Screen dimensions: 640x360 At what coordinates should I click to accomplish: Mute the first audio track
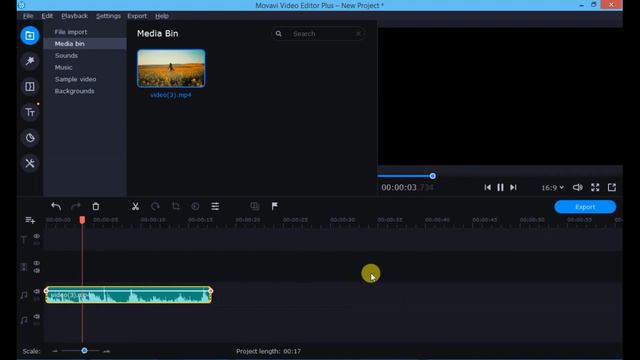[x=37, y=291]
